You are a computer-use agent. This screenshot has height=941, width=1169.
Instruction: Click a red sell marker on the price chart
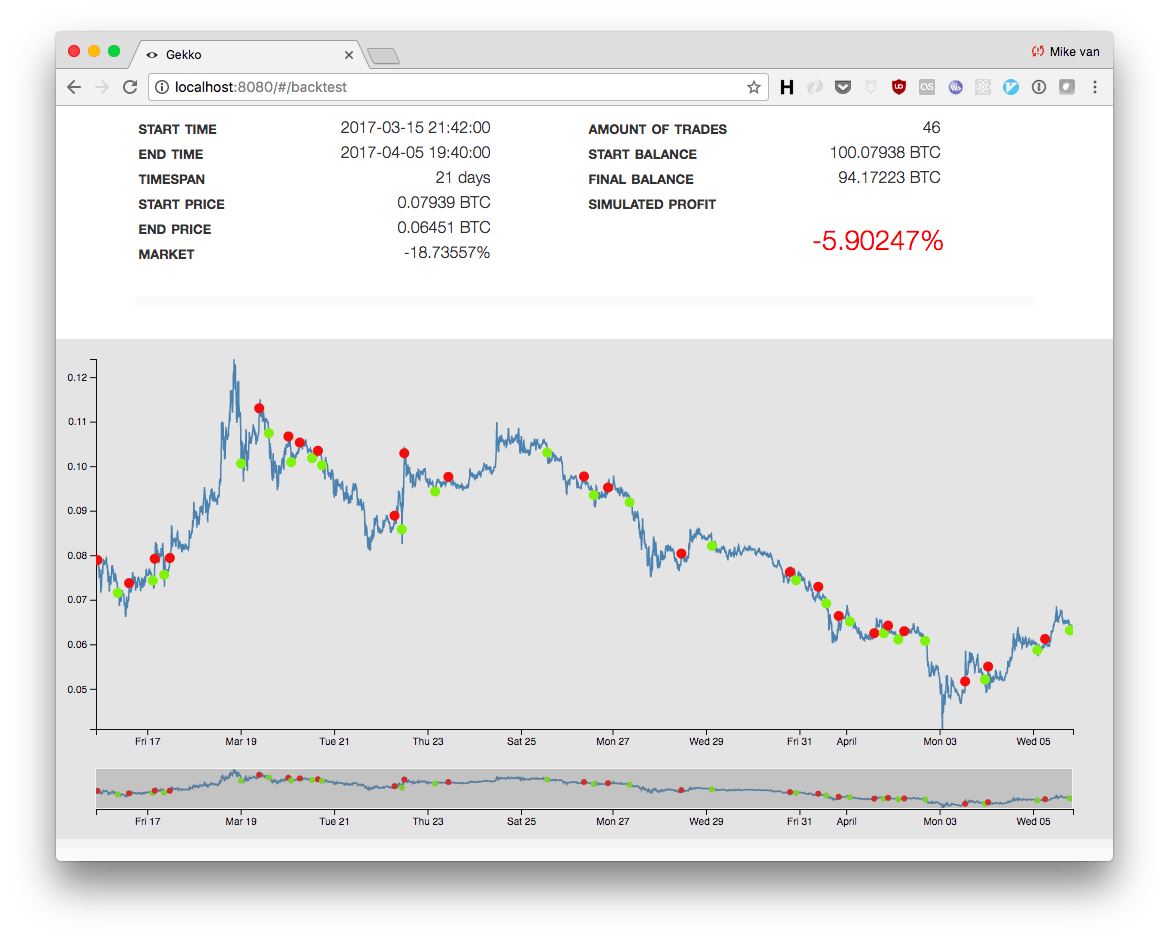click(x=259, y=407)
